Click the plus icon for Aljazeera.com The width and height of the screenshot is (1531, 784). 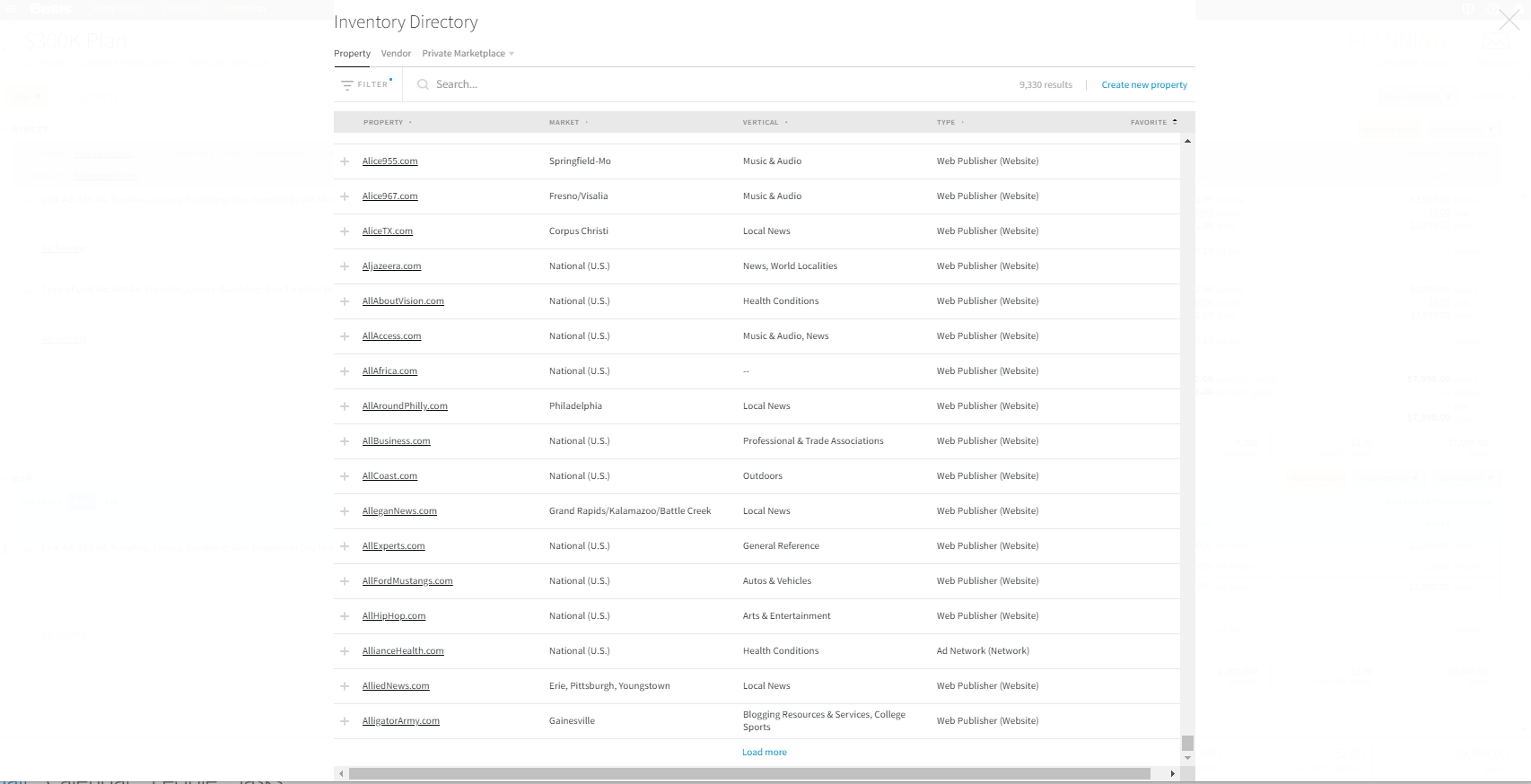[345, 266]
